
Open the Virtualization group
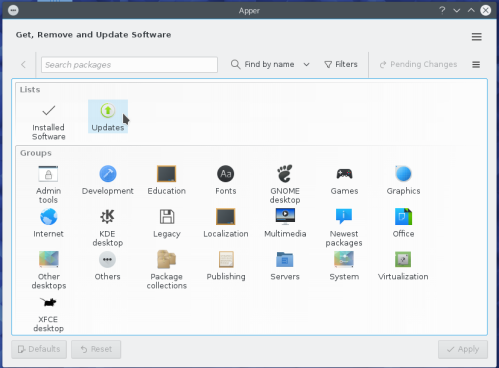coord(403,266)
